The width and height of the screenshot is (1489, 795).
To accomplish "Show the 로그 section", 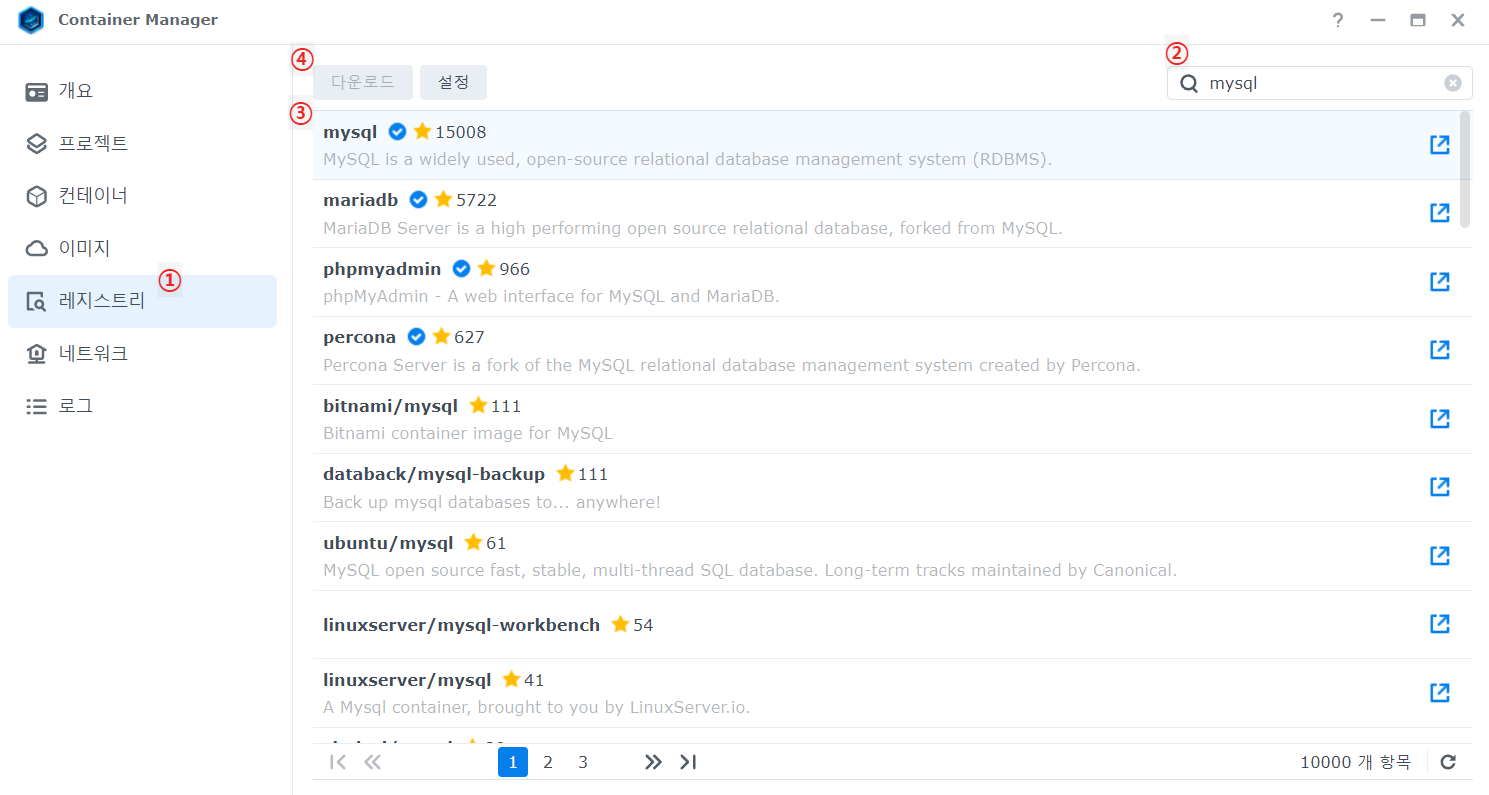I will pyautogui.click(x=142, y=406).
